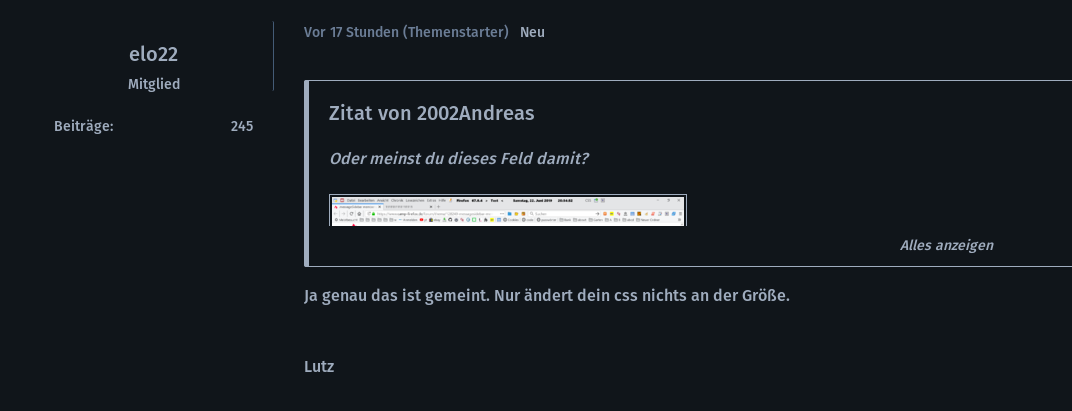Click the Mitglied rank label
The width and height of the screenshot is (1072, 411).
(x=153, y=84)
